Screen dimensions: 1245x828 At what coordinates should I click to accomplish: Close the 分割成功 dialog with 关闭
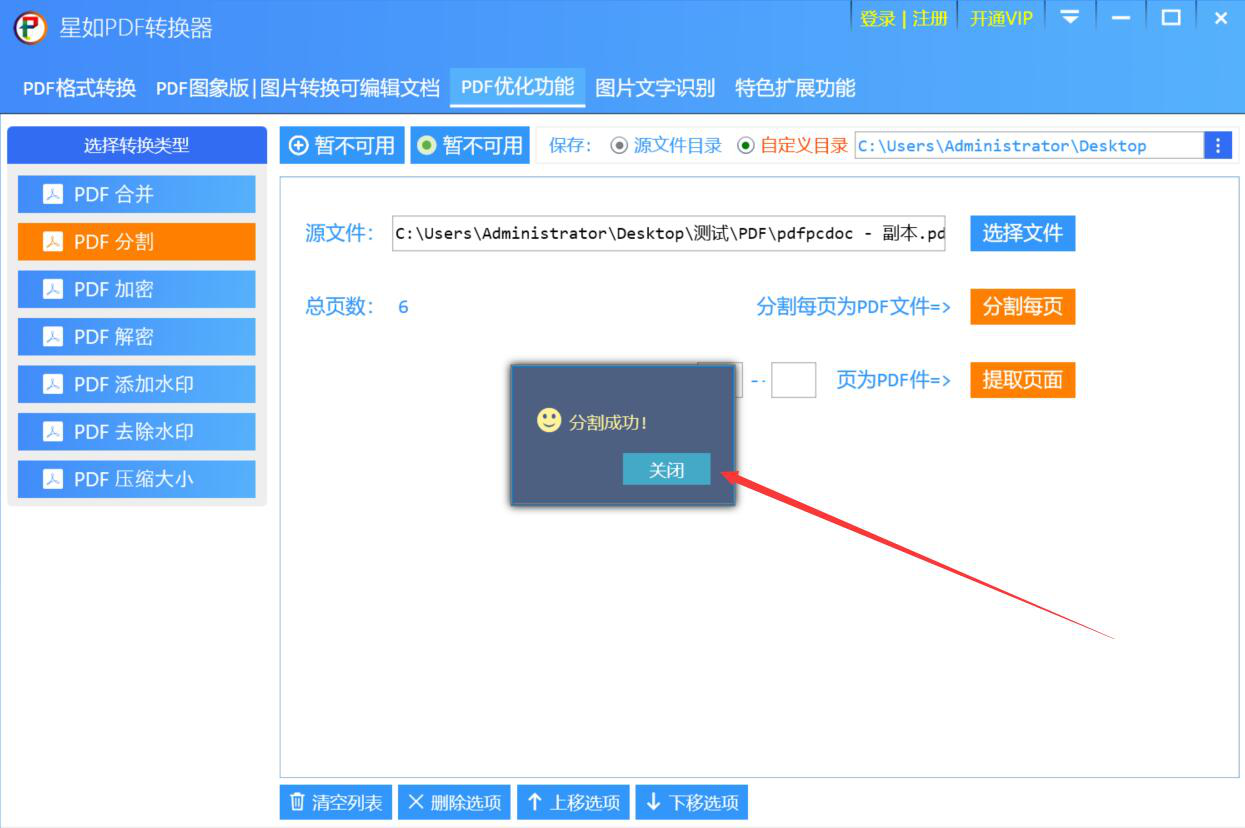pos(666,469)
